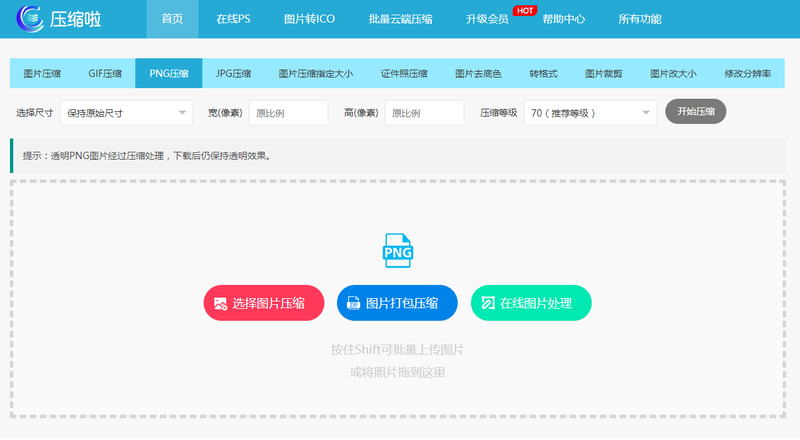Image resolution: width=800 pixels, height=440 pixels.
Task: Open the 首页 navigation tab
Action: [172, 19]
